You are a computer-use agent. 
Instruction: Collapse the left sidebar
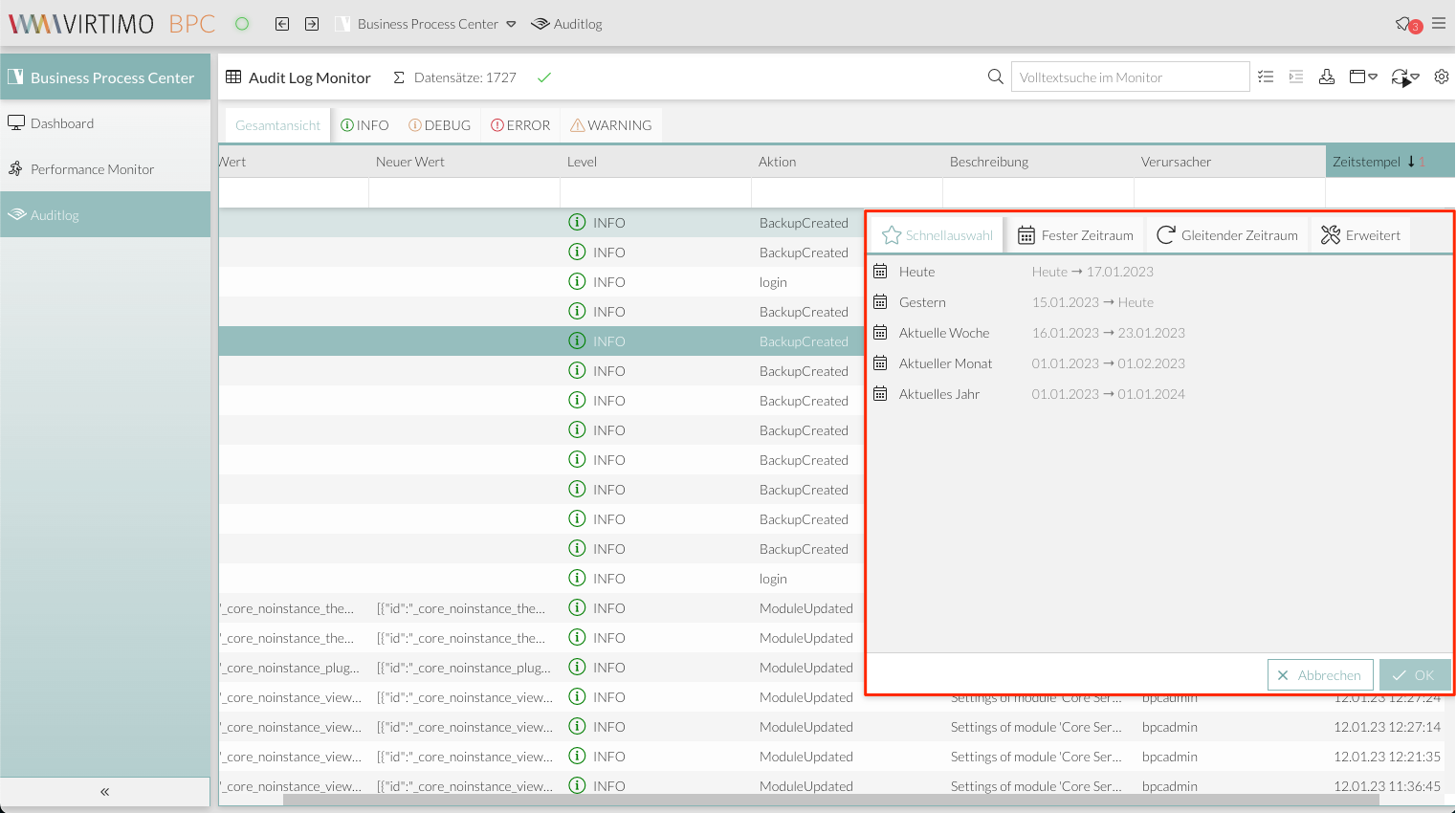click(x=105, y=792)
